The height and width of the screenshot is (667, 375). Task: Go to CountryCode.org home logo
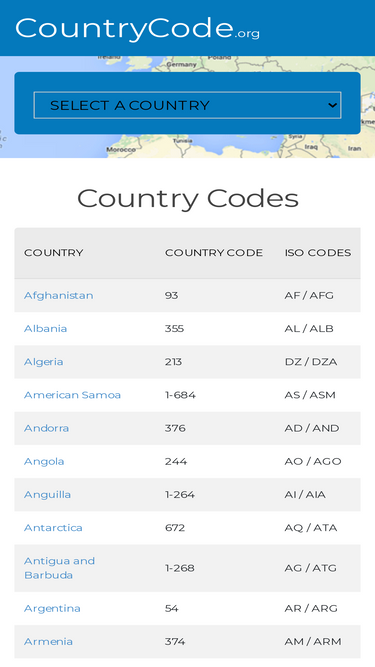coord(137,29)
